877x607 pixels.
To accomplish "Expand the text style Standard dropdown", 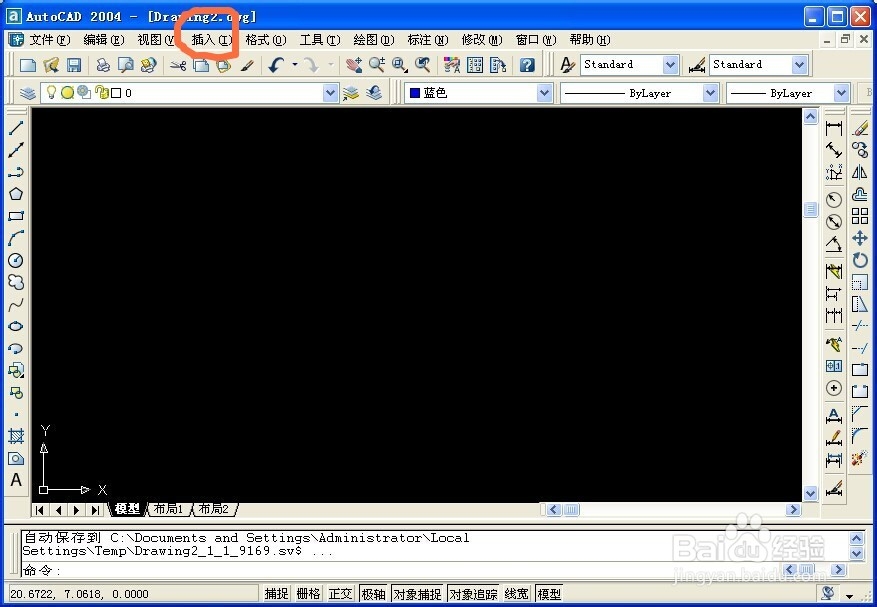I will pos(671,65).
